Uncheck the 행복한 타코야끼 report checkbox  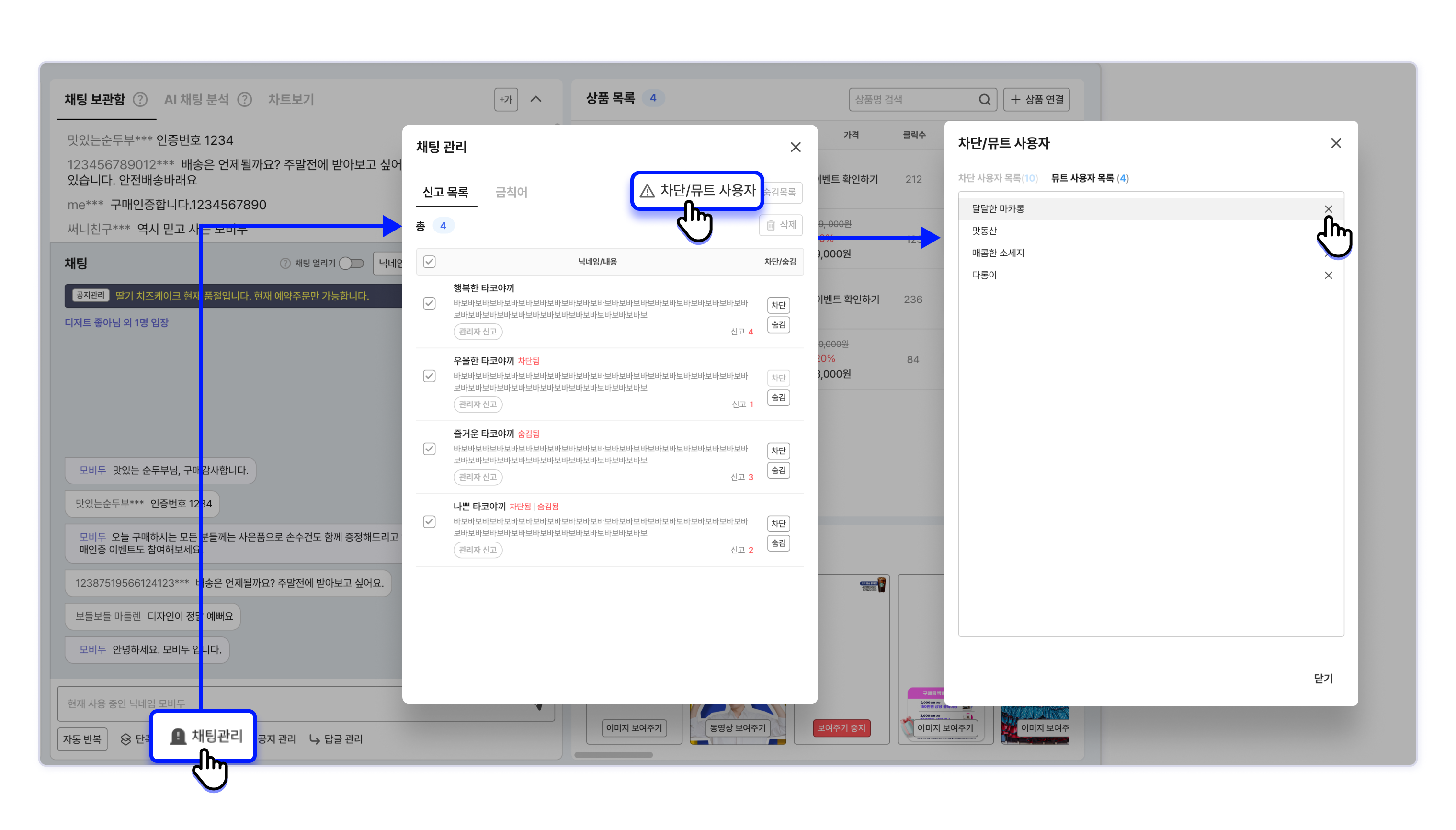pos(429,303)
